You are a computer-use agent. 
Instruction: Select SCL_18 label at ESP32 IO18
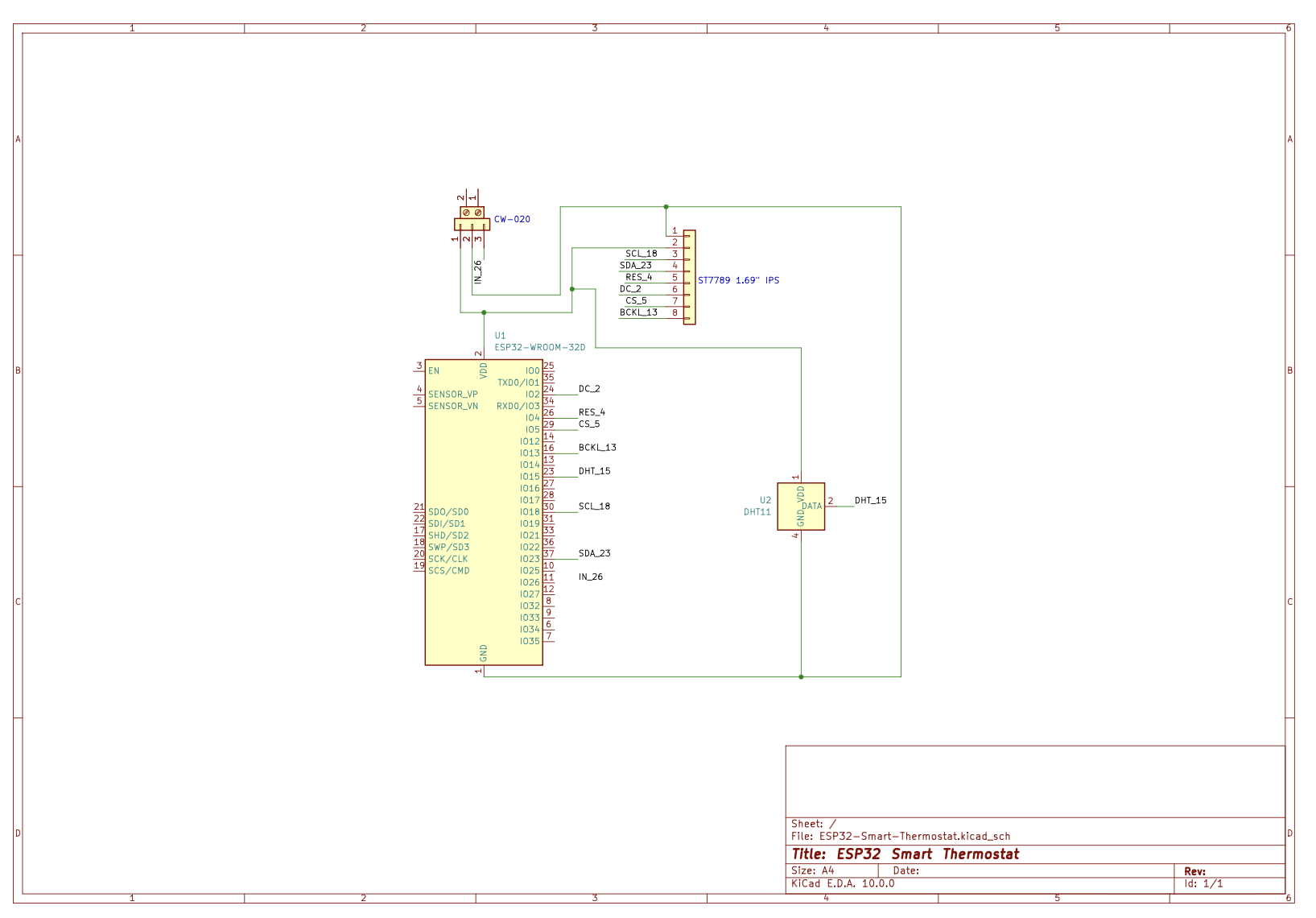[x=594, y=507]
